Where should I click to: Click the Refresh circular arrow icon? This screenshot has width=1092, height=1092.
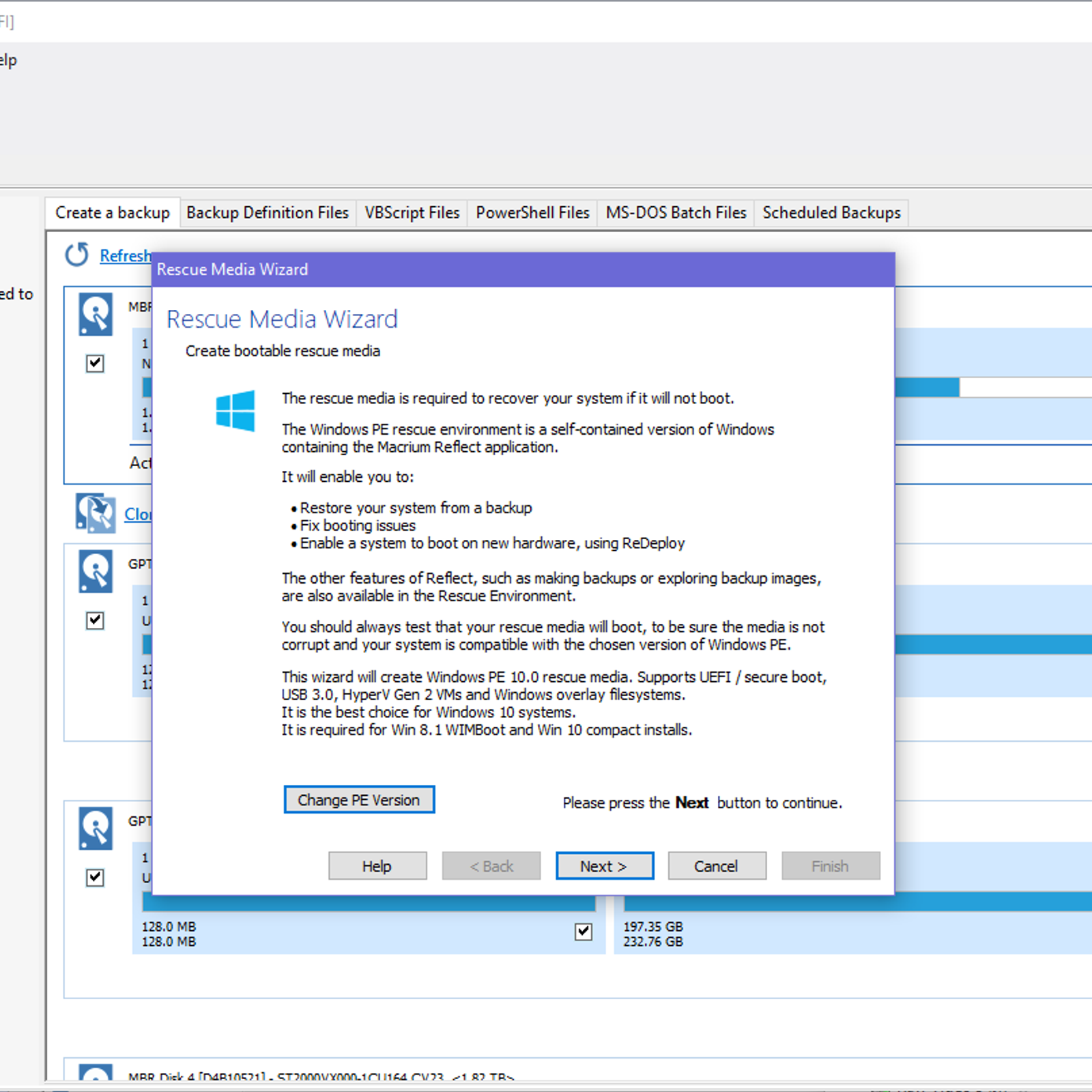tap(76, 255)
